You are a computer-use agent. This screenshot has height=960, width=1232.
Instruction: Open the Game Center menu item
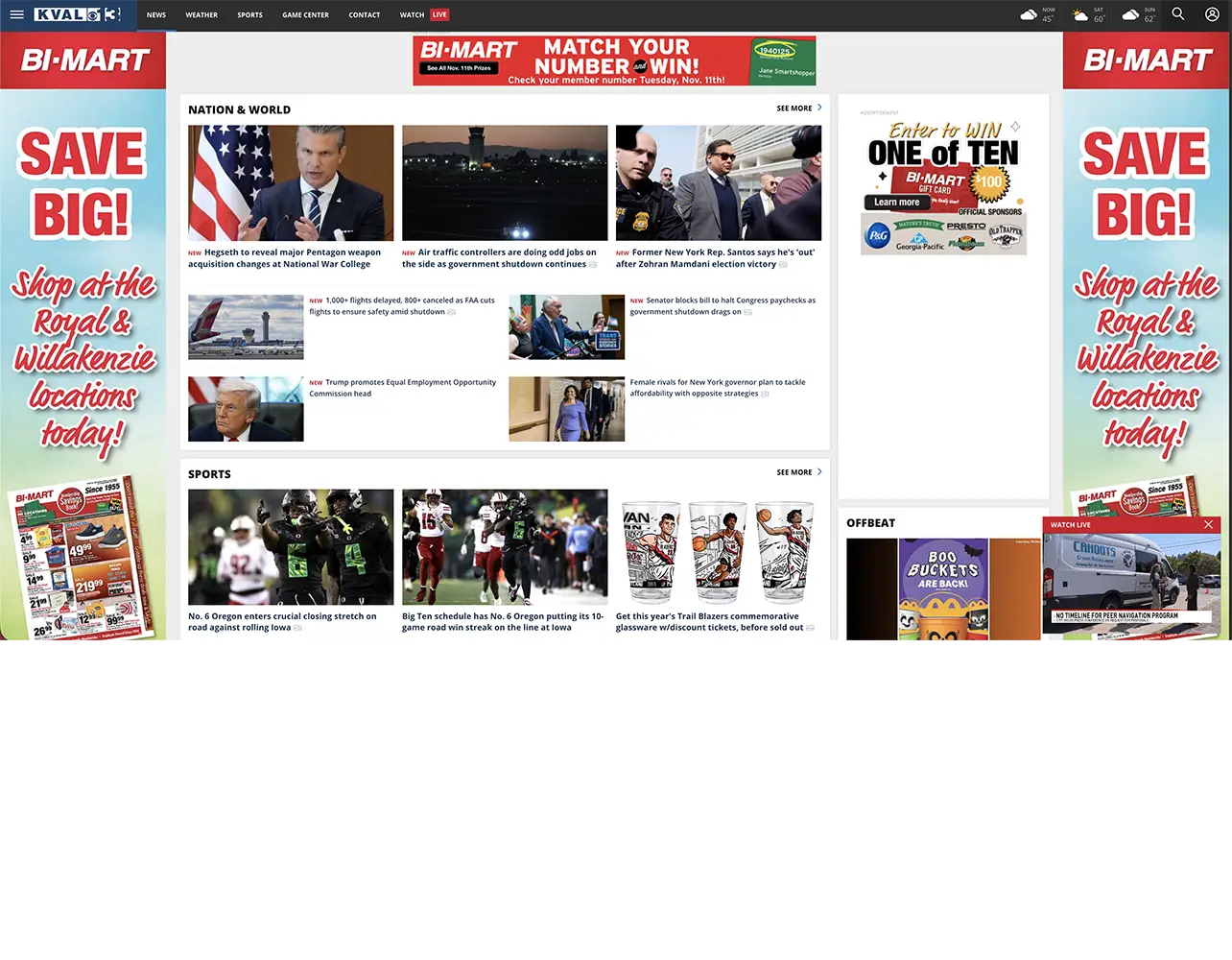[x=305, y=15]
